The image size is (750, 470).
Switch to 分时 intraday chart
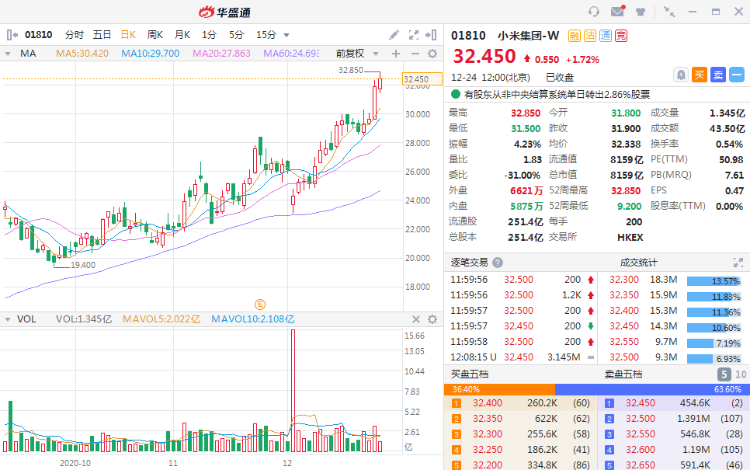[x=74, y=35]
